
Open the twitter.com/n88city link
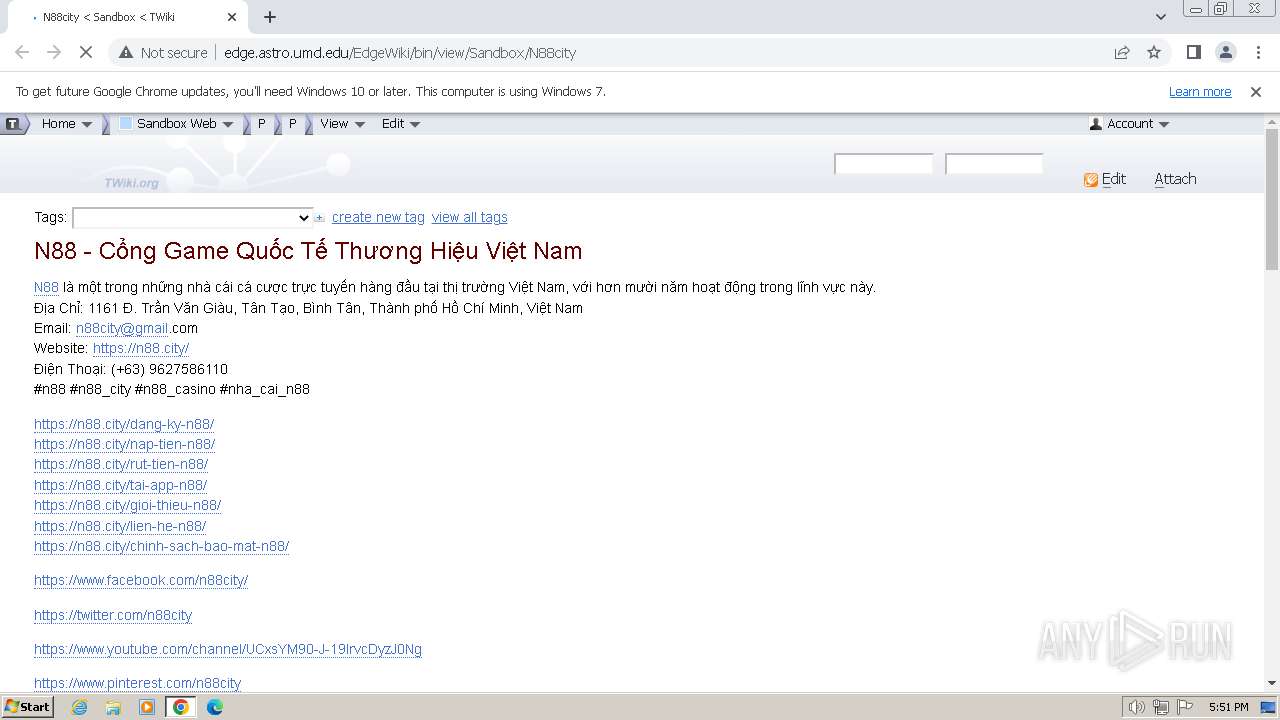tap(113, 615)
